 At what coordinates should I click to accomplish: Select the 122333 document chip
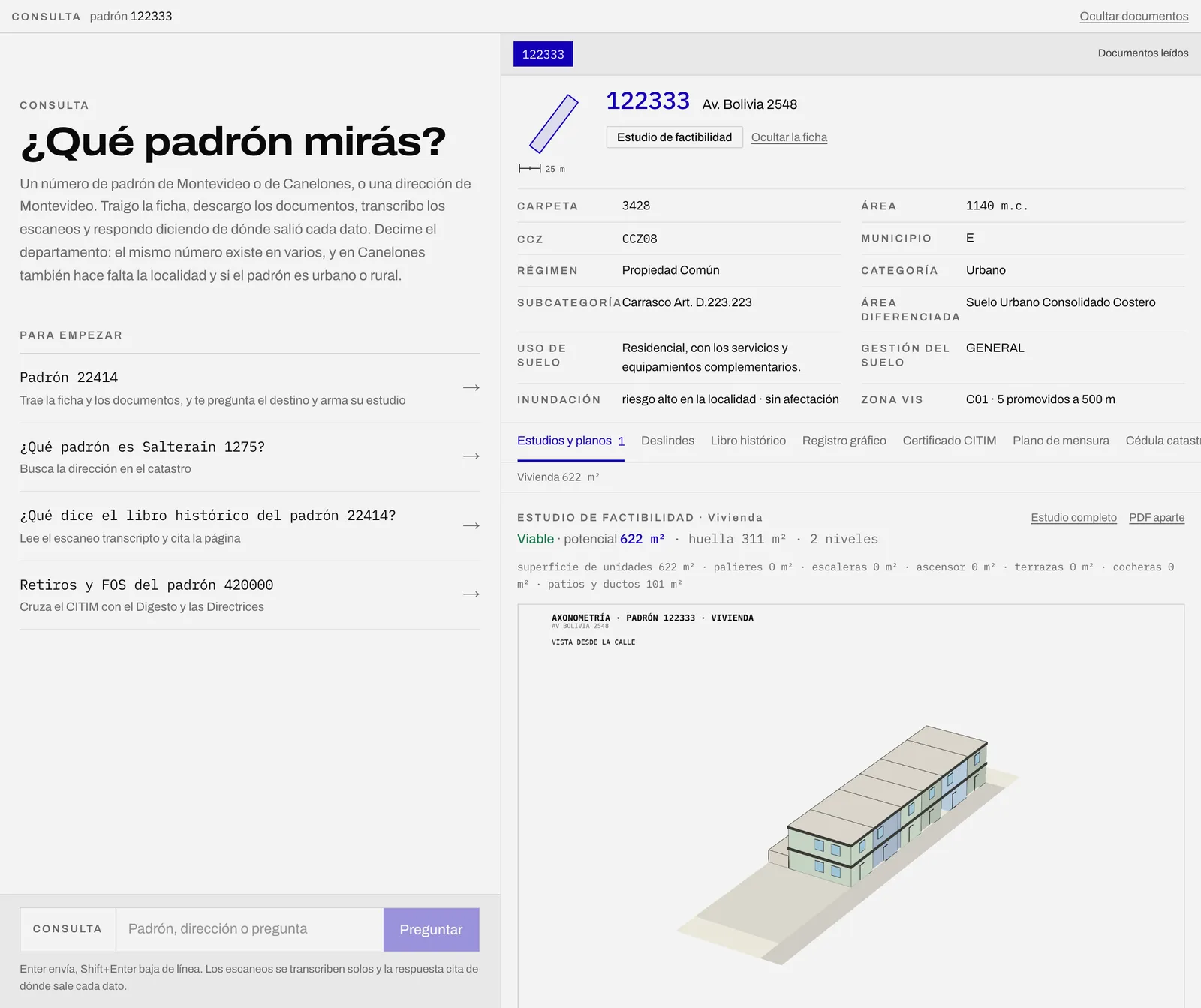(x=543, y=54)
